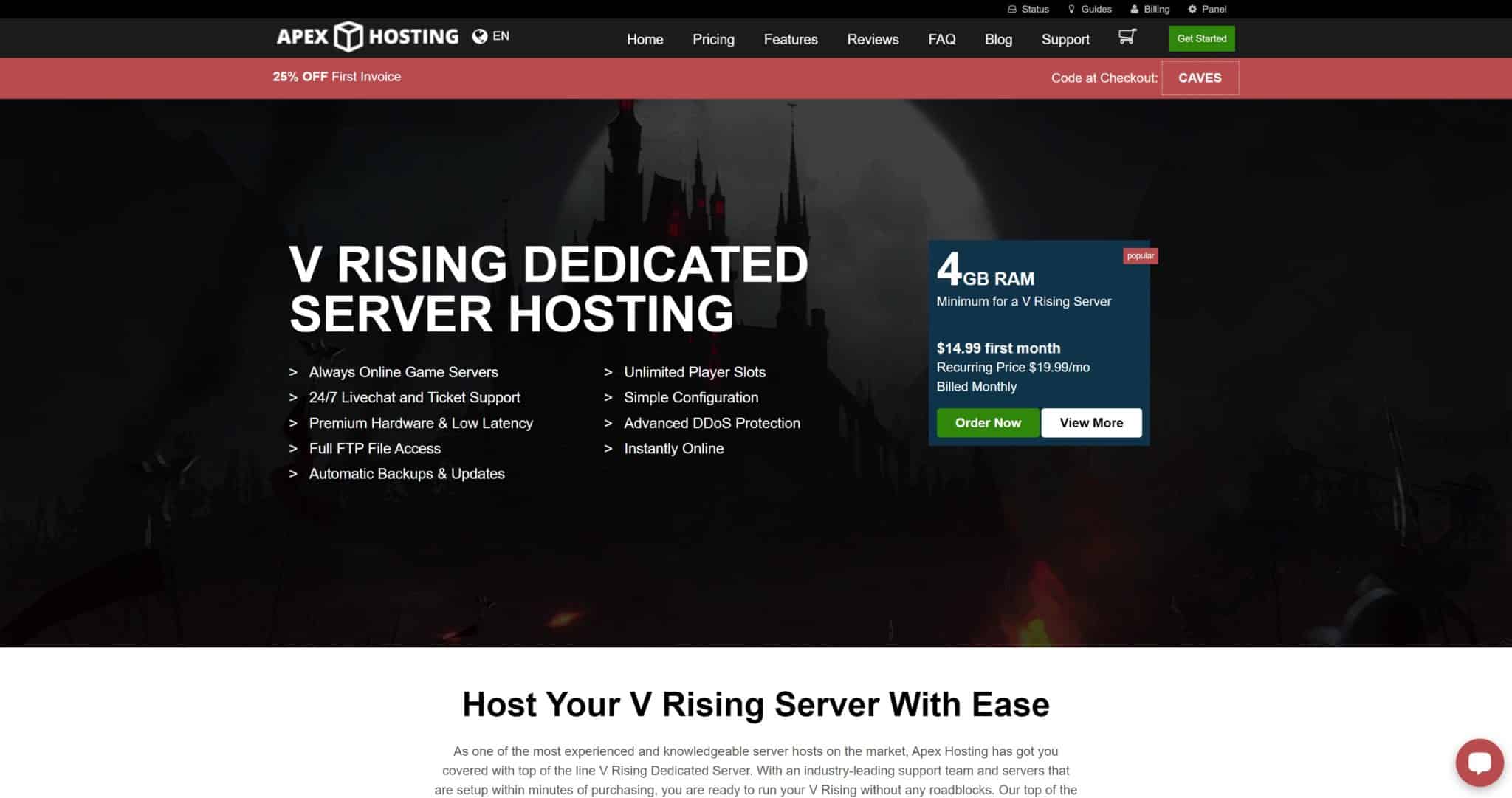1512x798 pixels.
Task: Click the Panel gear icon
Action: click(1192, 9)
